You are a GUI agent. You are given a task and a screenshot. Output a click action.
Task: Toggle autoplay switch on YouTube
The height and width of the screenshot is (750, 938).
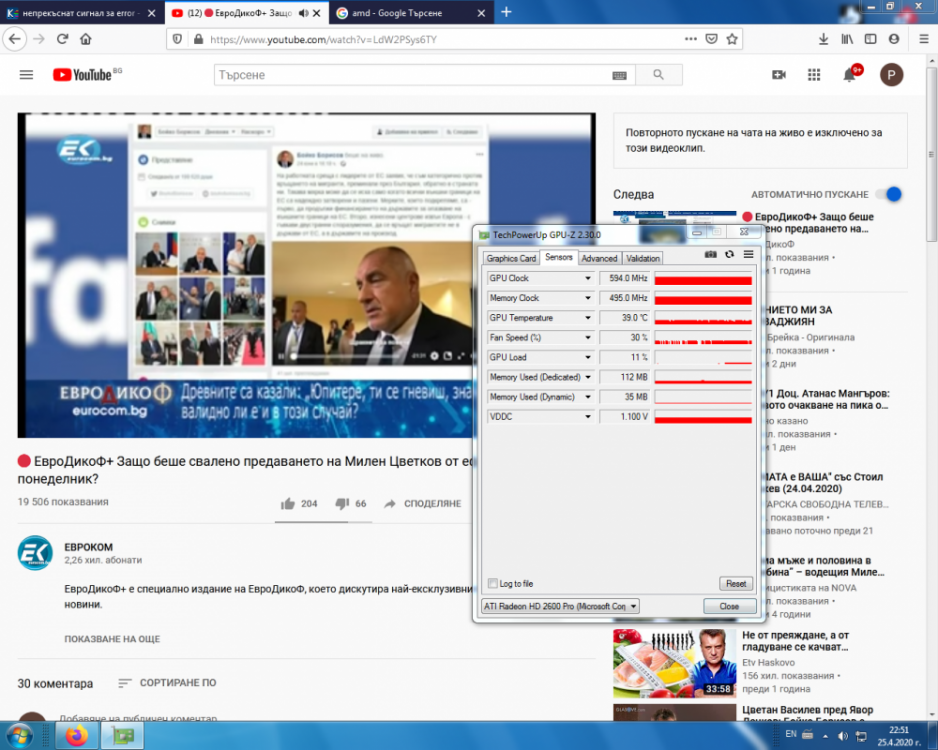[x=889, y=194]
